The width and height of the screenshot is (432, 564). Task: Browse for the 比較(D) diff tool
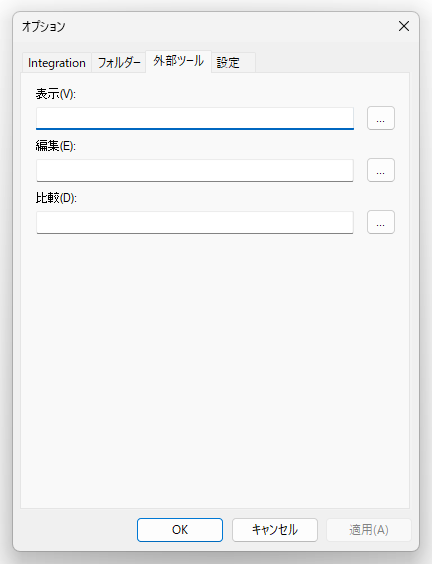tap(381, 222)
